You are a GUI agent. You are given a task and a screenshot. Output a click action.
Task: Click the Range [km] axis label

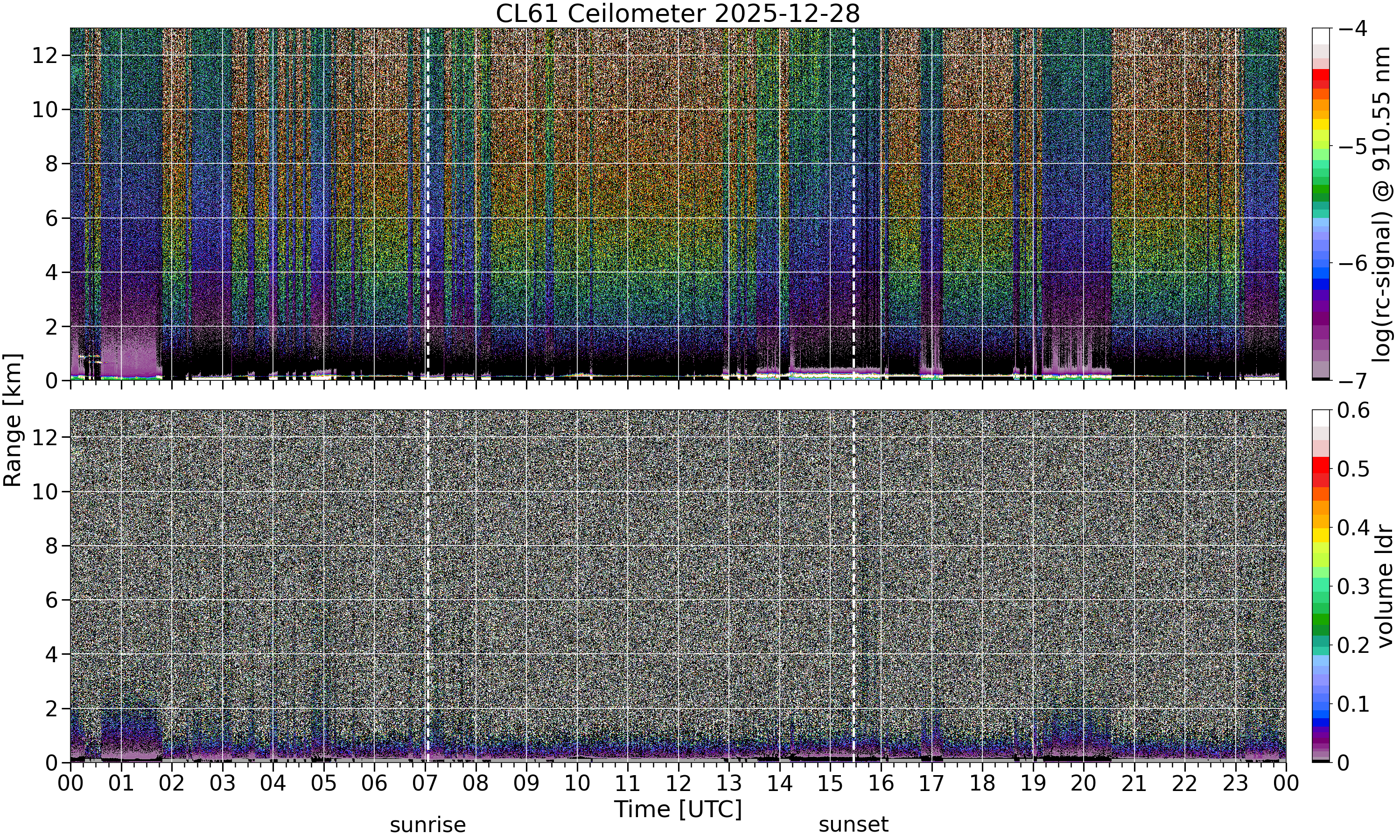coord(13,420)
